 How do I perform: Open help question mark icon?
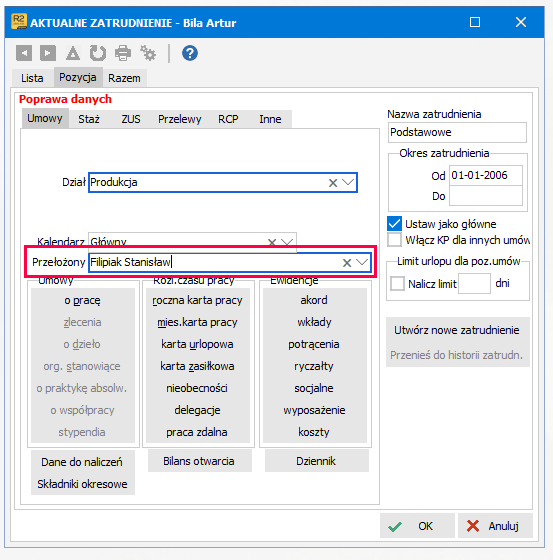tap(190, 53)
